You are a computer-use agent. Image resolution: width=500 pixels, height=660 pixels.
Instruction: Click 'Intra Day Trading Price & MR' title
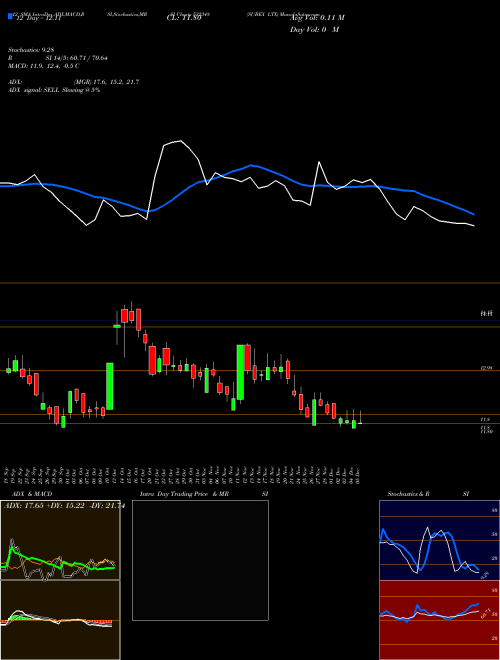tap(184, 494)
